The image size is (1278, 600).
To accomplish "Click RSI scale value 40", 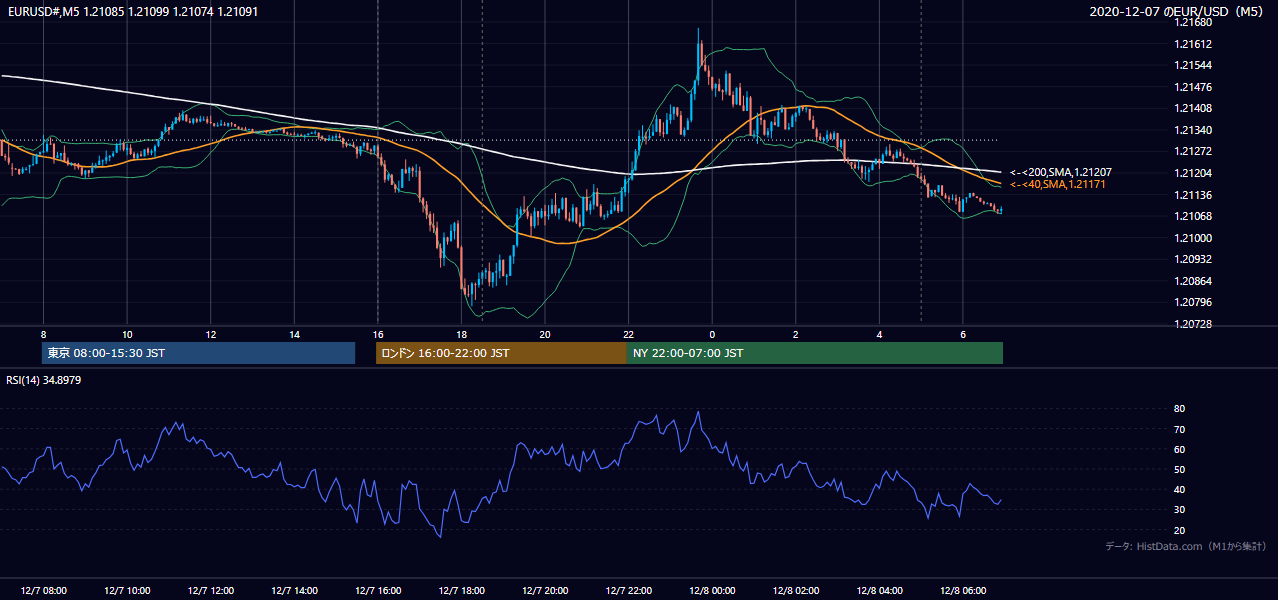I will click(1180, 489).
